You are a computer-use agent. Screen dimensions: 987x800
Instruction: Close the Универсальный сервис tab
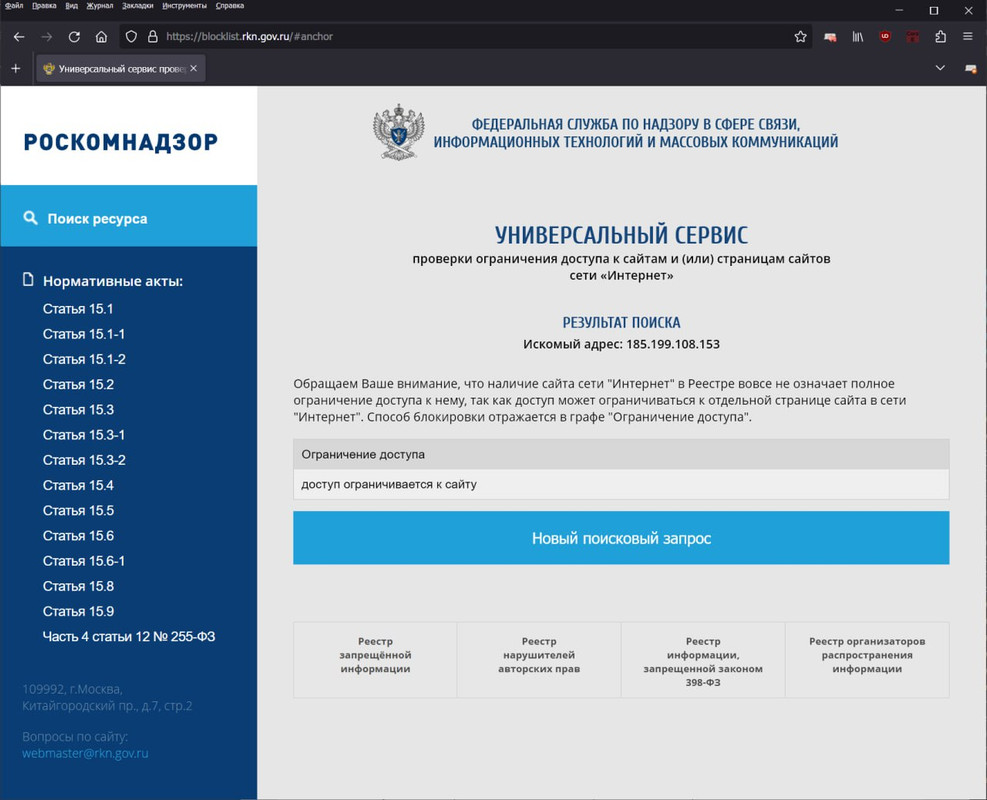193,68
